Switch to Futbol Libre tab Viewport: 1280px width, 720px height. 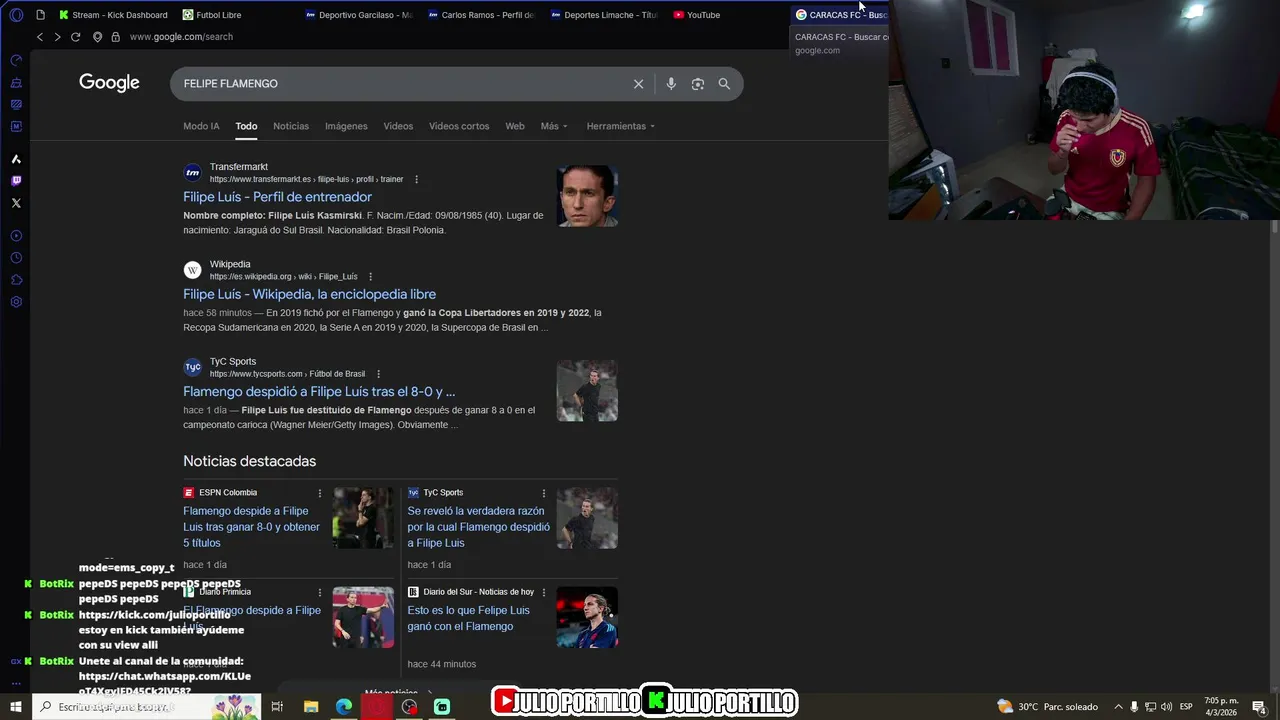[212, 15]
